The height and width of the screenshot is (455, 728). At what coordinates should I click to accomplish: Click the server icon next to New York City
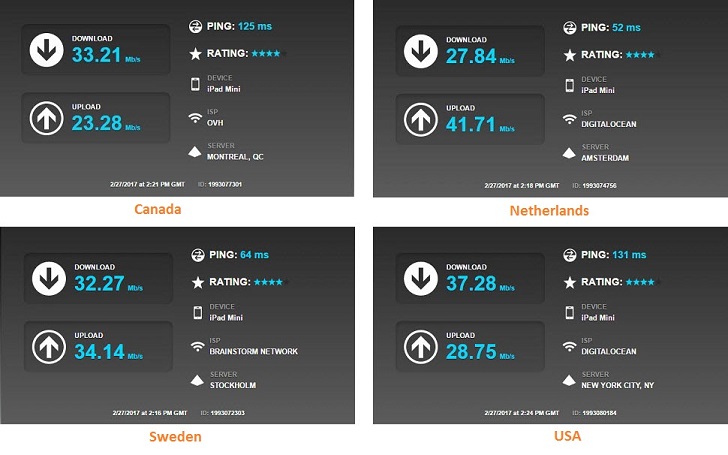click(x=569, y=380)
